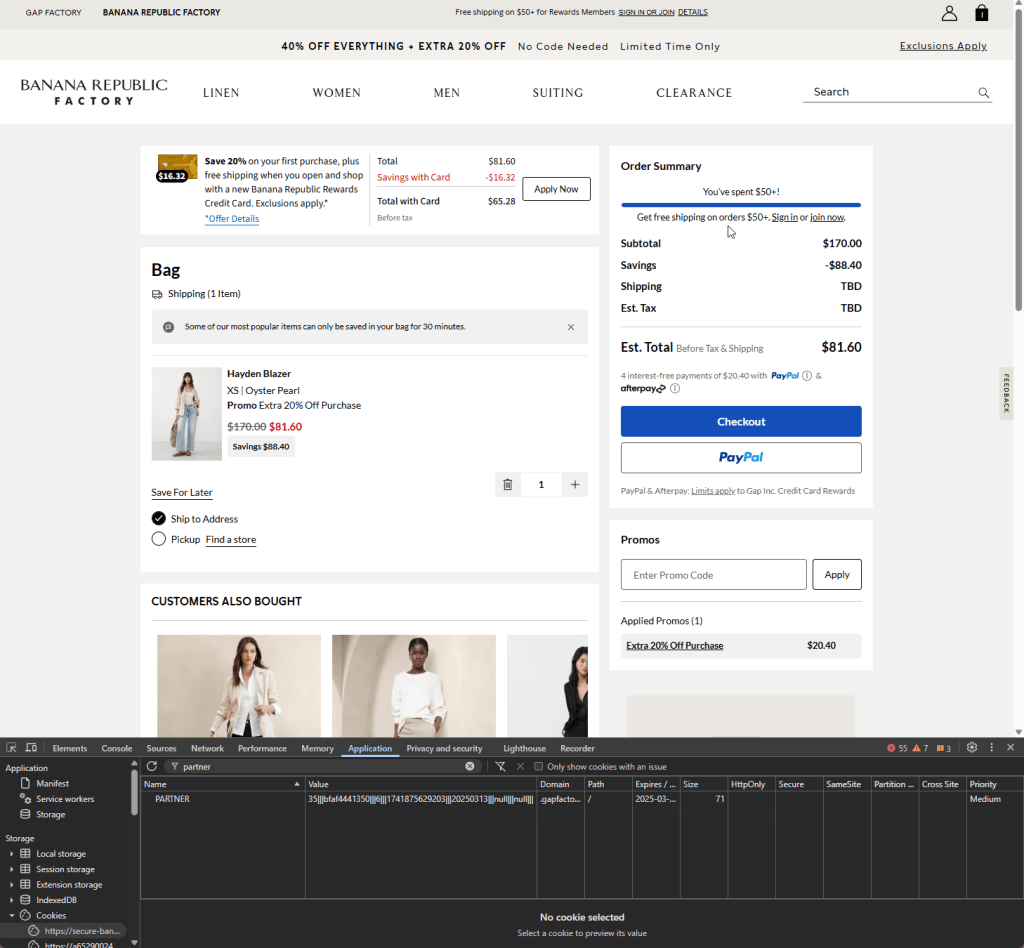The width and height of the screenshot is (1024, 948).
Task: Open the shopping bag icon in header
Action: coord(982,13)
